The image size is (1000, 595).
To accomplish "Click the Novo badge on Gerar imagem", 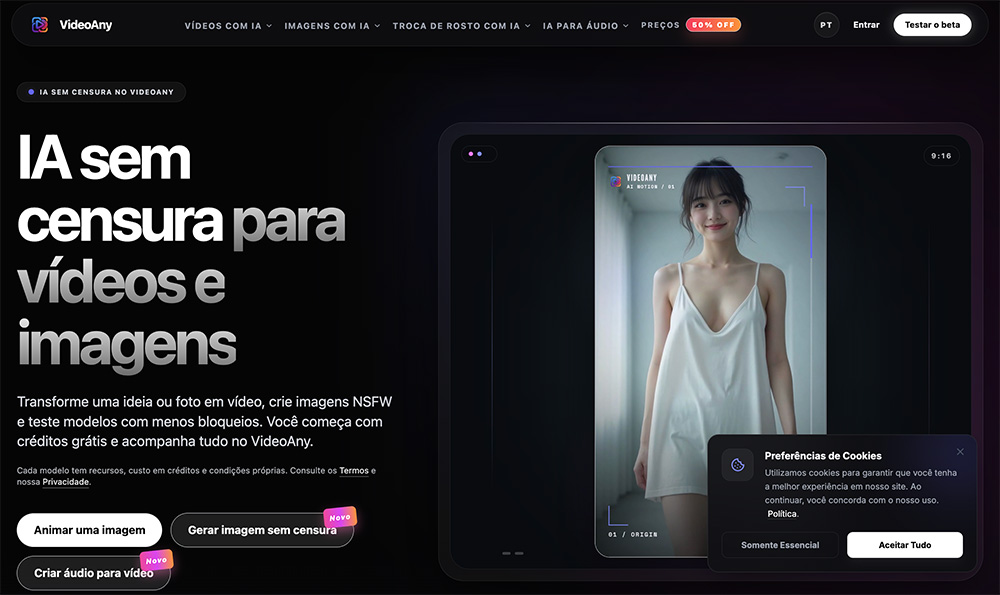I will tap(340, 517).
